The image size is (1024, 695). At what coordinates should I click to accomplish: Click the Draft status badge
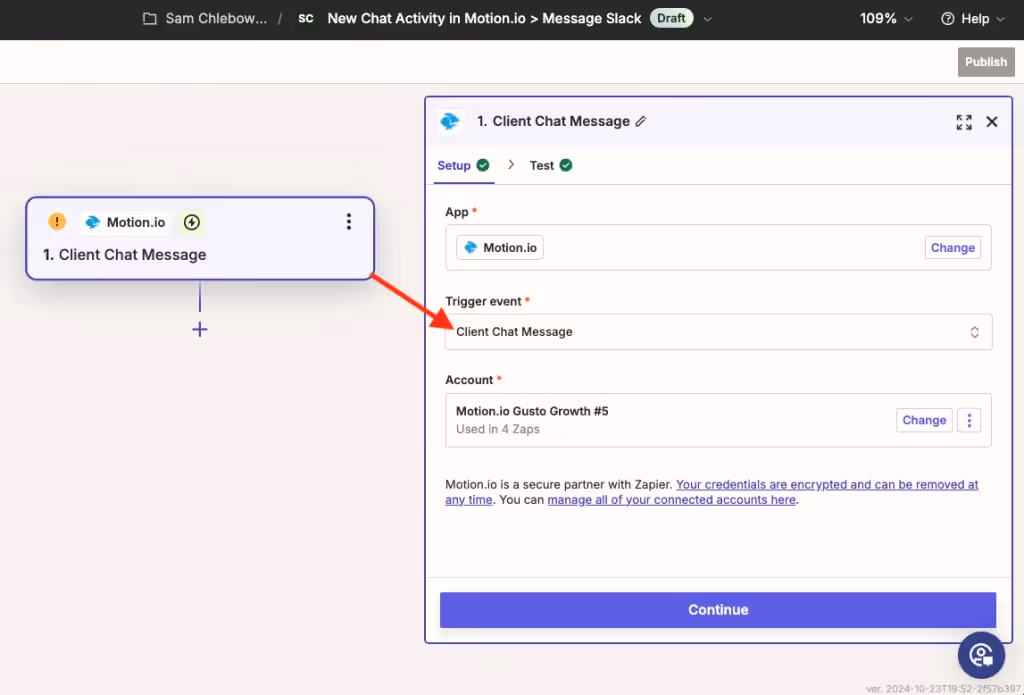click(x=671, y=18)
